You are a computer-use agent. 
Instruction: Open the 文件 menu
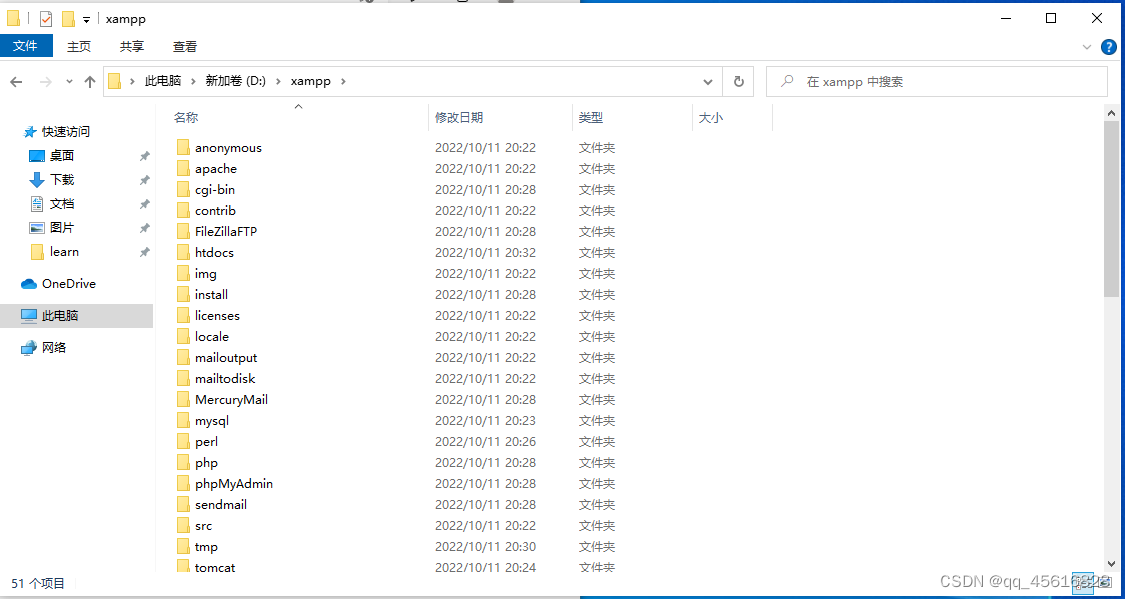coord(26,46)
